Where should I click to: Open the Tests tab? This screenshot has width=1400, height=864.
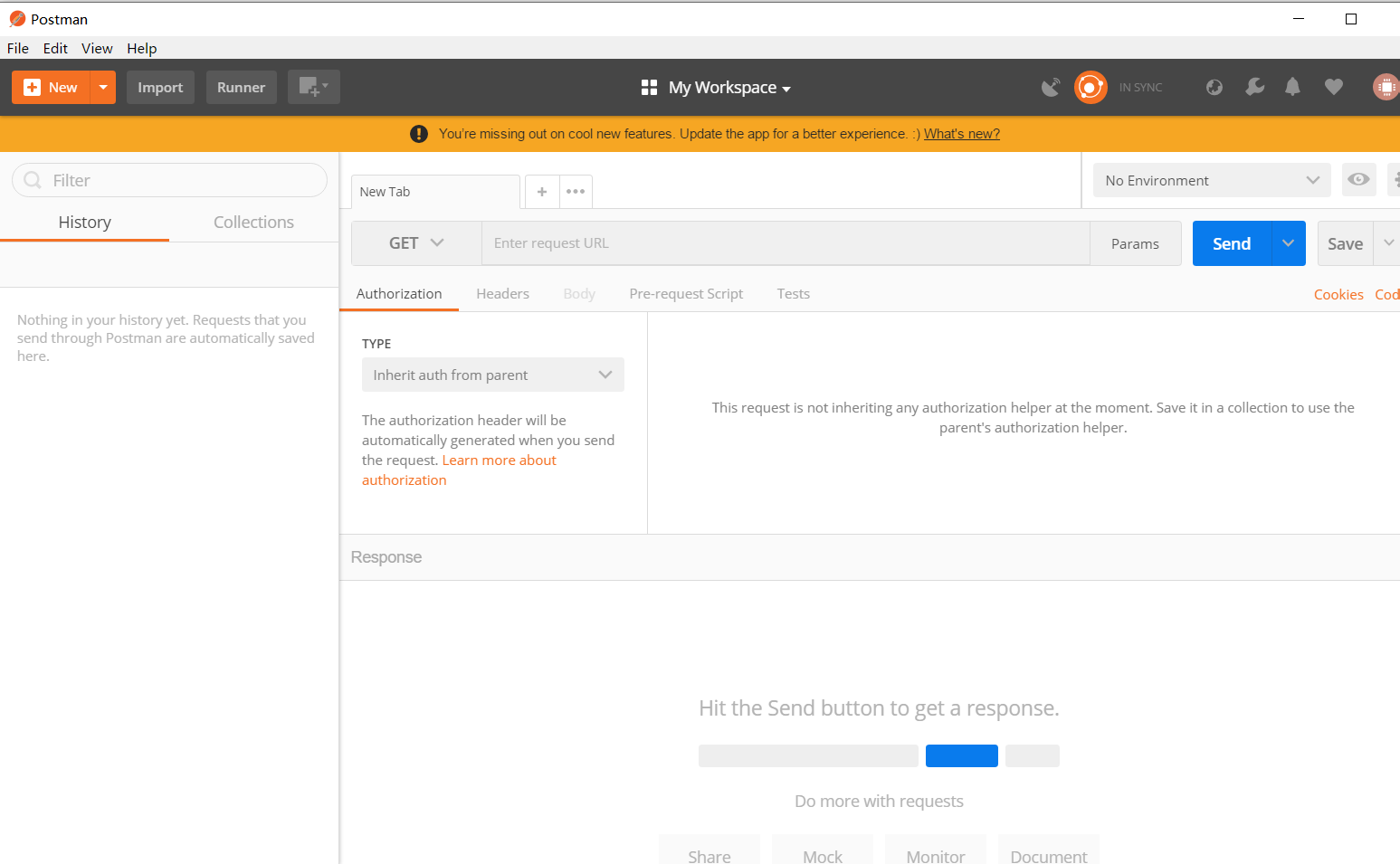click(x=793, y=294)
